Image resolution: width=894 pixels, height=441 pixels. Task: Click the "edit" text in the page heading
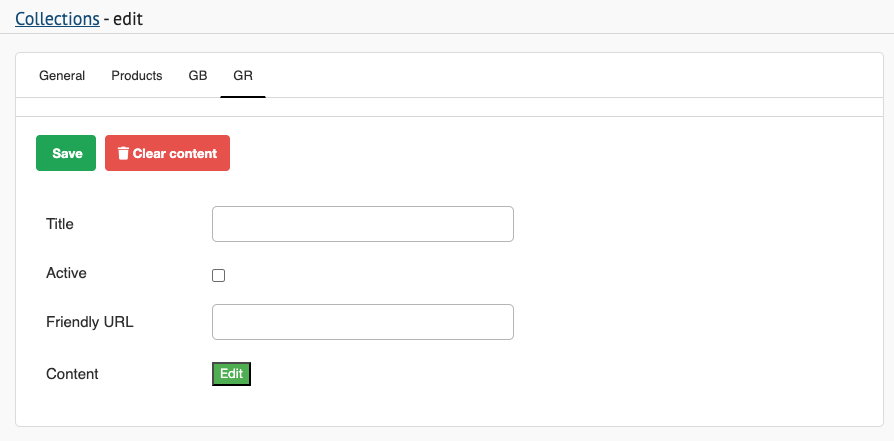coord(129,18)
